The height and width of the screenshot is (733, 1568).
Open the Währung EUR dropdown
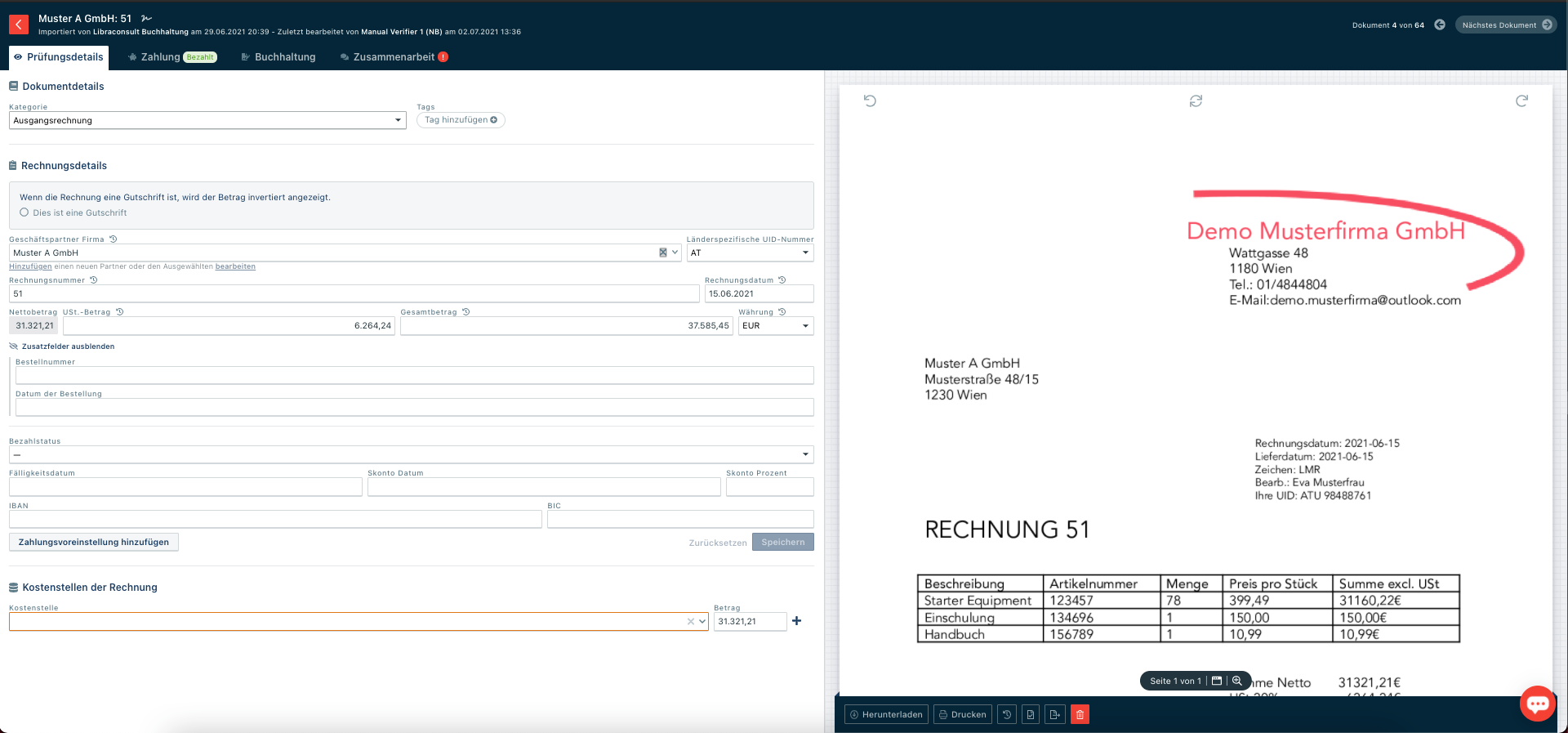(775, 326)
